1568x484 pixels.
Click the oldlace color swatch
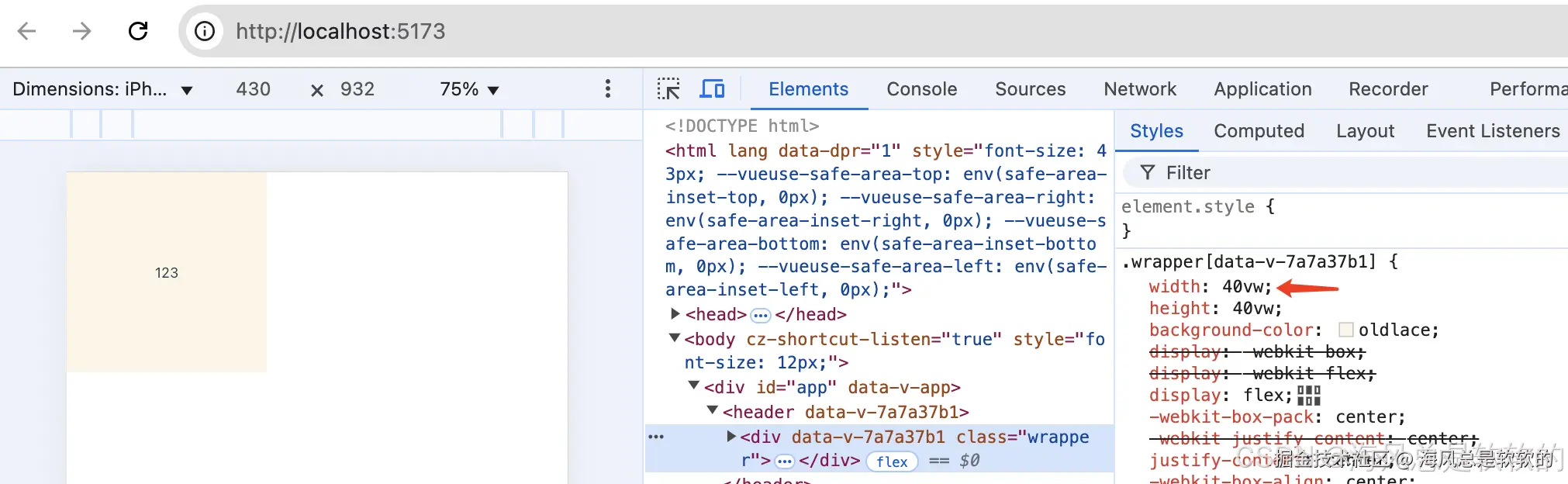pyautogui.click(x=1346, y=330)
